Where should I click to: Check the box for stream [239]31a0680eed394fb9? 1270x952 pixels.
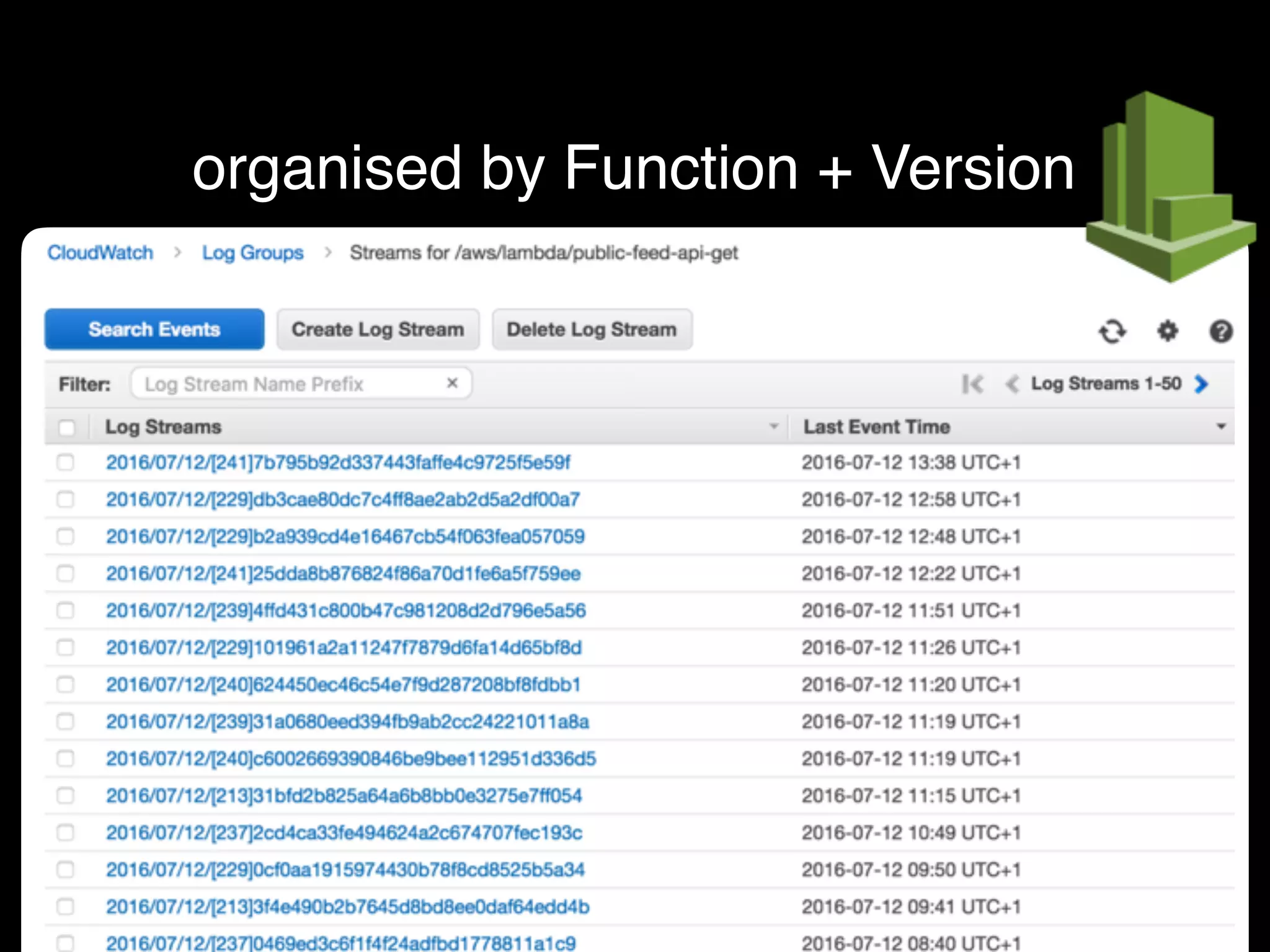pyautogui.click(x=66, y=721)
